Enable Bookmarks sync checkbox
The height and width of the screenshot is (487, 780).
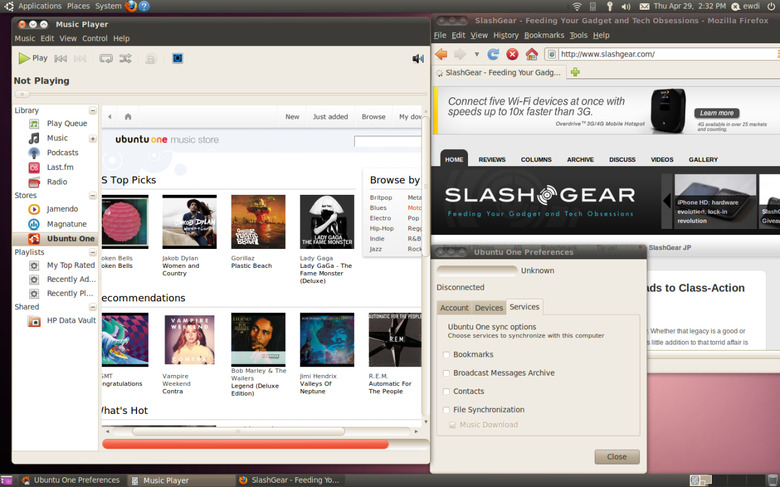[x=446, y=355]
